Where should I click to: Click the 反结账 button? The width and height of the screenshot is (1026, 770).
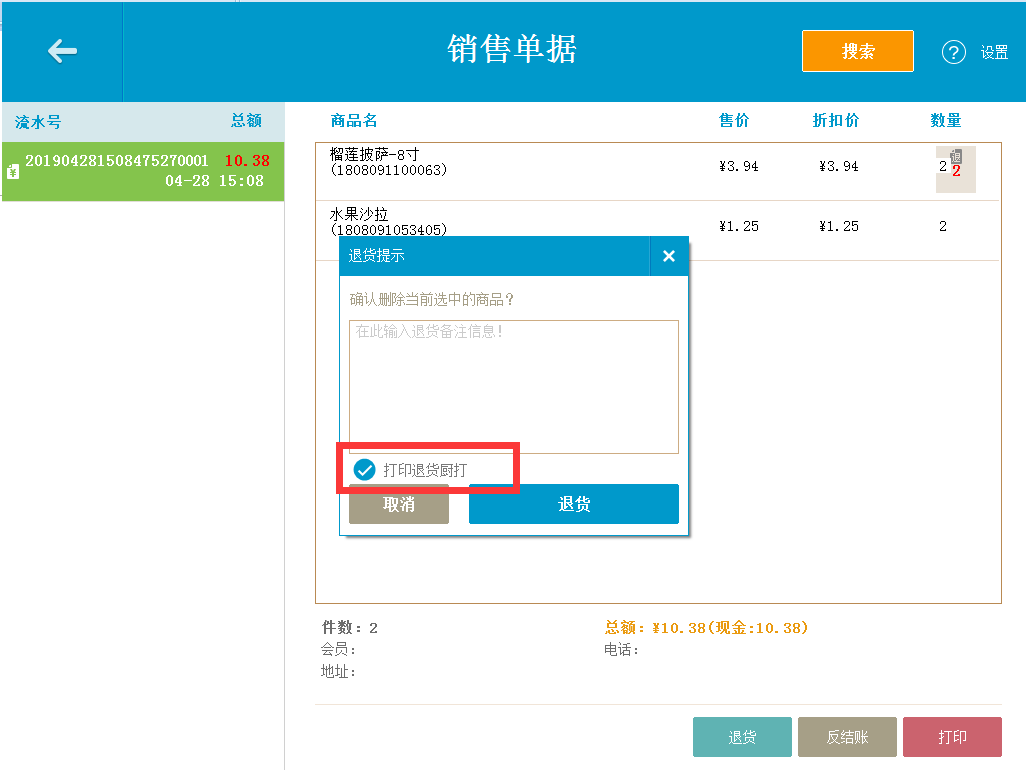[847, 736]
